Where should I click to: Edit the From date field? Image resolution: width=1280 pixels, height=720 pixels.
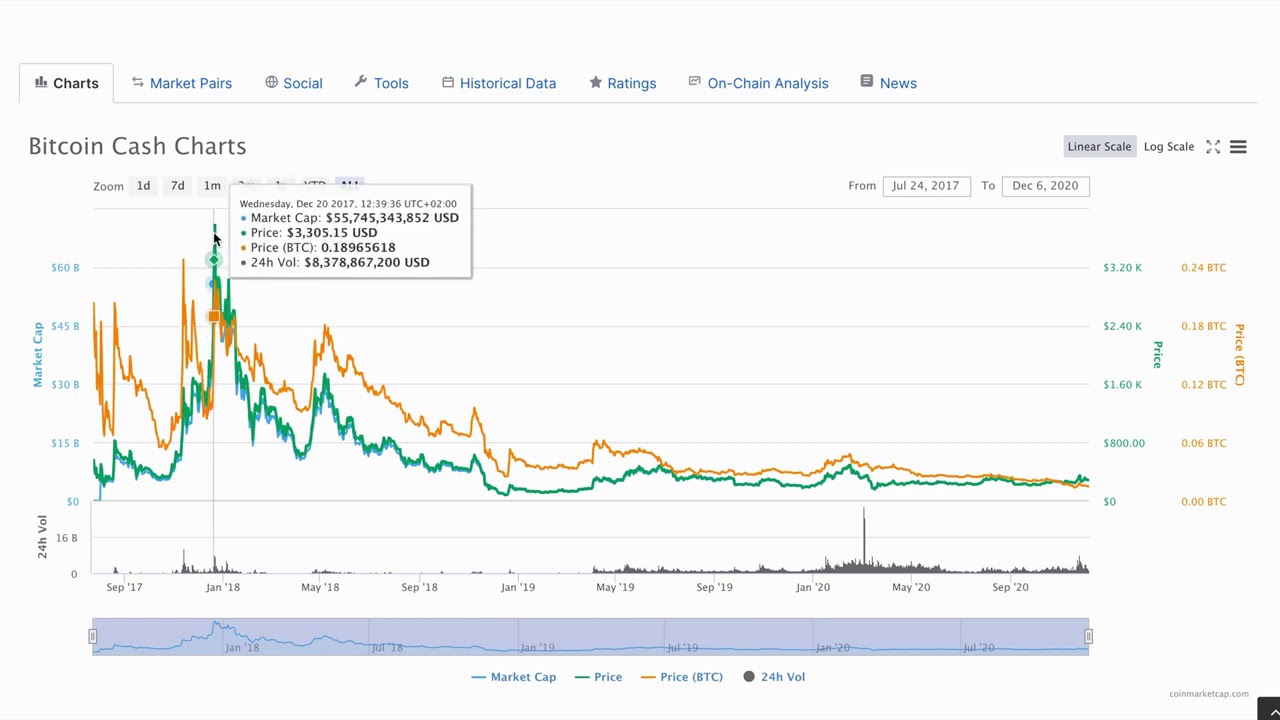(x=926, y=186)
